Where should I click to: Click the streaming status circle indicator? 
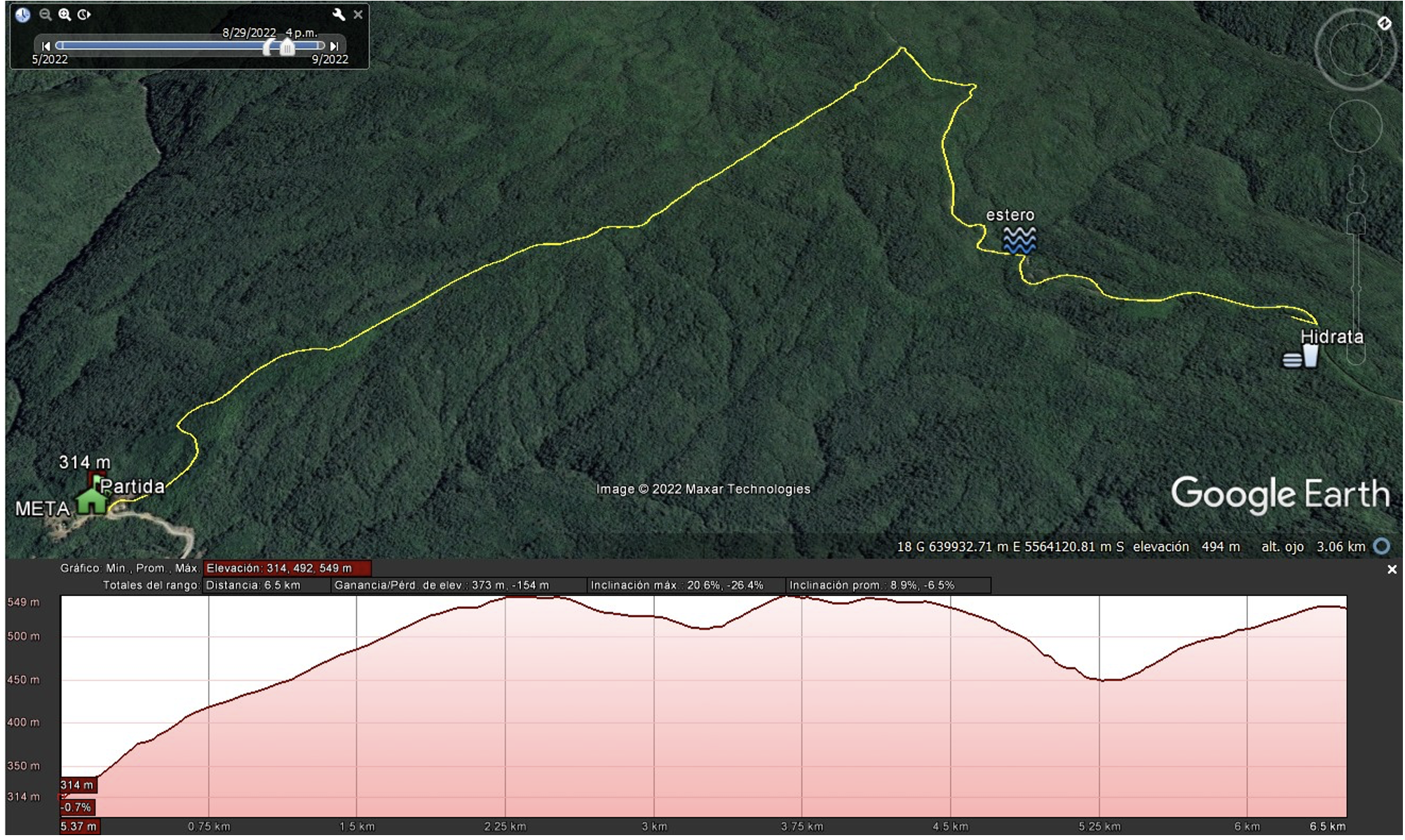(x=1381, y=546)
